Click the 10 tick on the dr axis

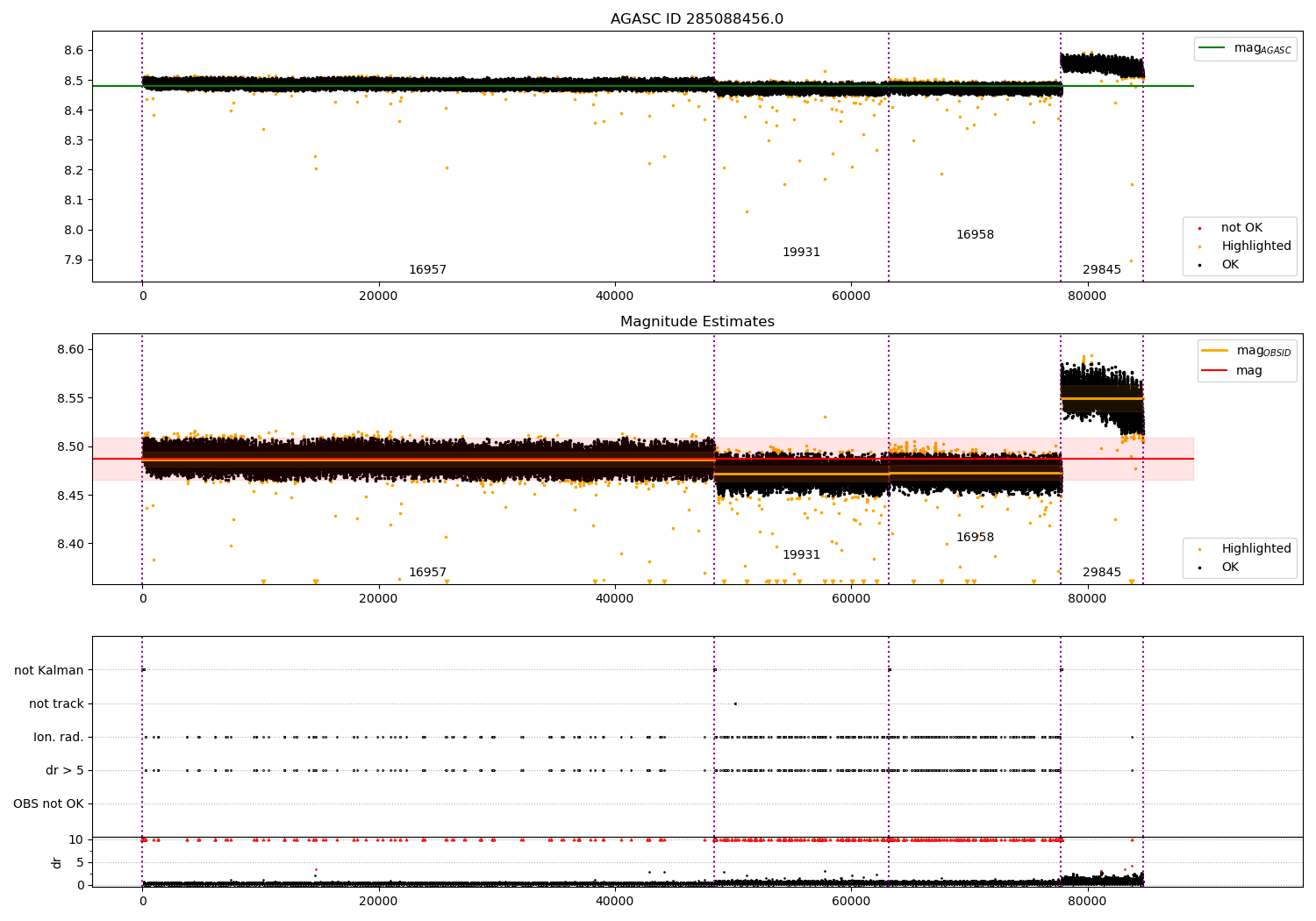[76, 839]
